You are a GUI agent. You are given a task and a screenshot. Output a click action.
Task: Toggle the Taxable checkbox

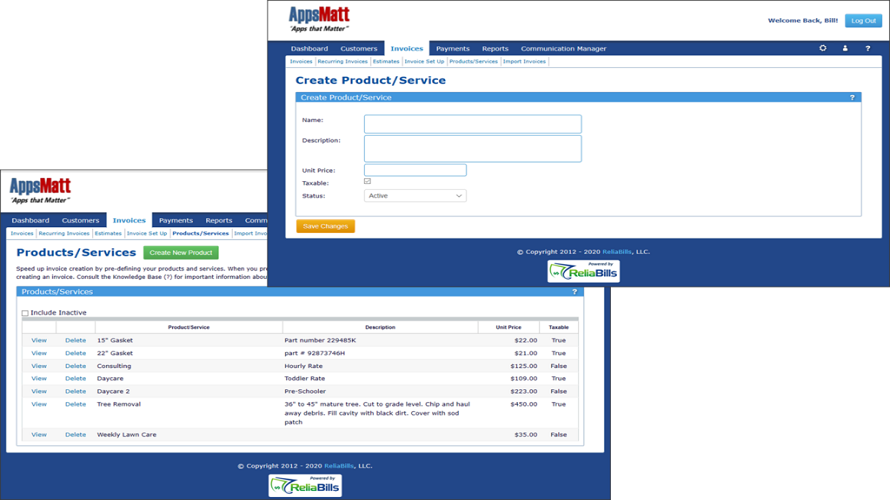[x=367, y=182]
